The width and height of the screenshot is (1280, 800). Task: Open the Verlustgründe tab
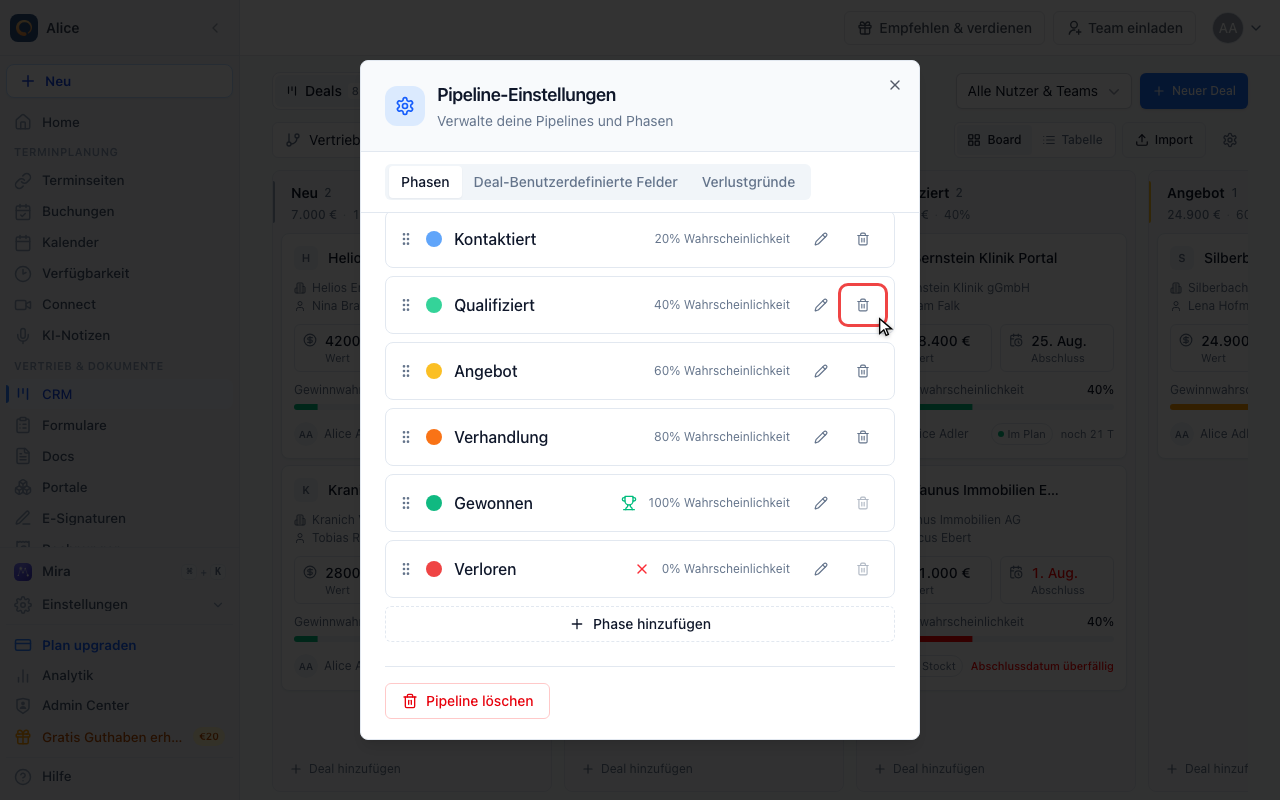click(748, 182)
